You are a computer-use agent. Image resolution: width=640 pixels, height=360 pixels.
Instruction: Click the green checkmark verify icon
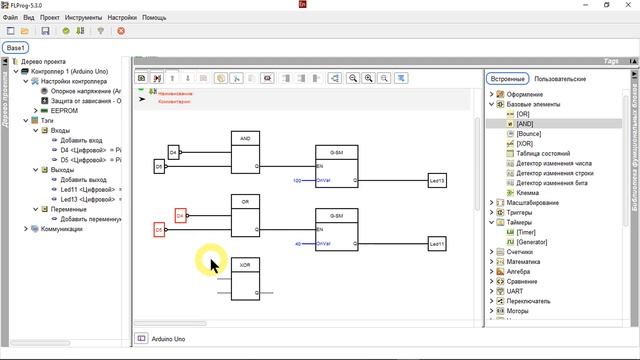66,31
